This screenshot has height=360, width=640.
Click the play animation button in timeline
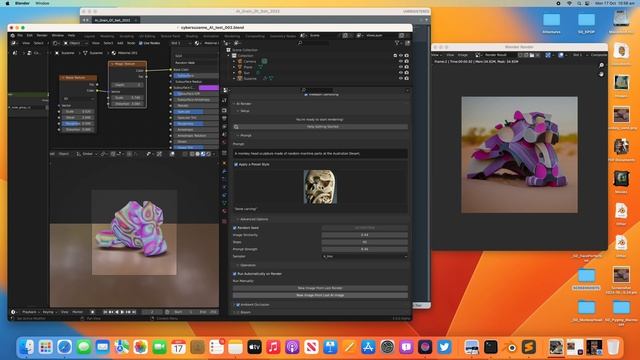(x=122, y=312)
